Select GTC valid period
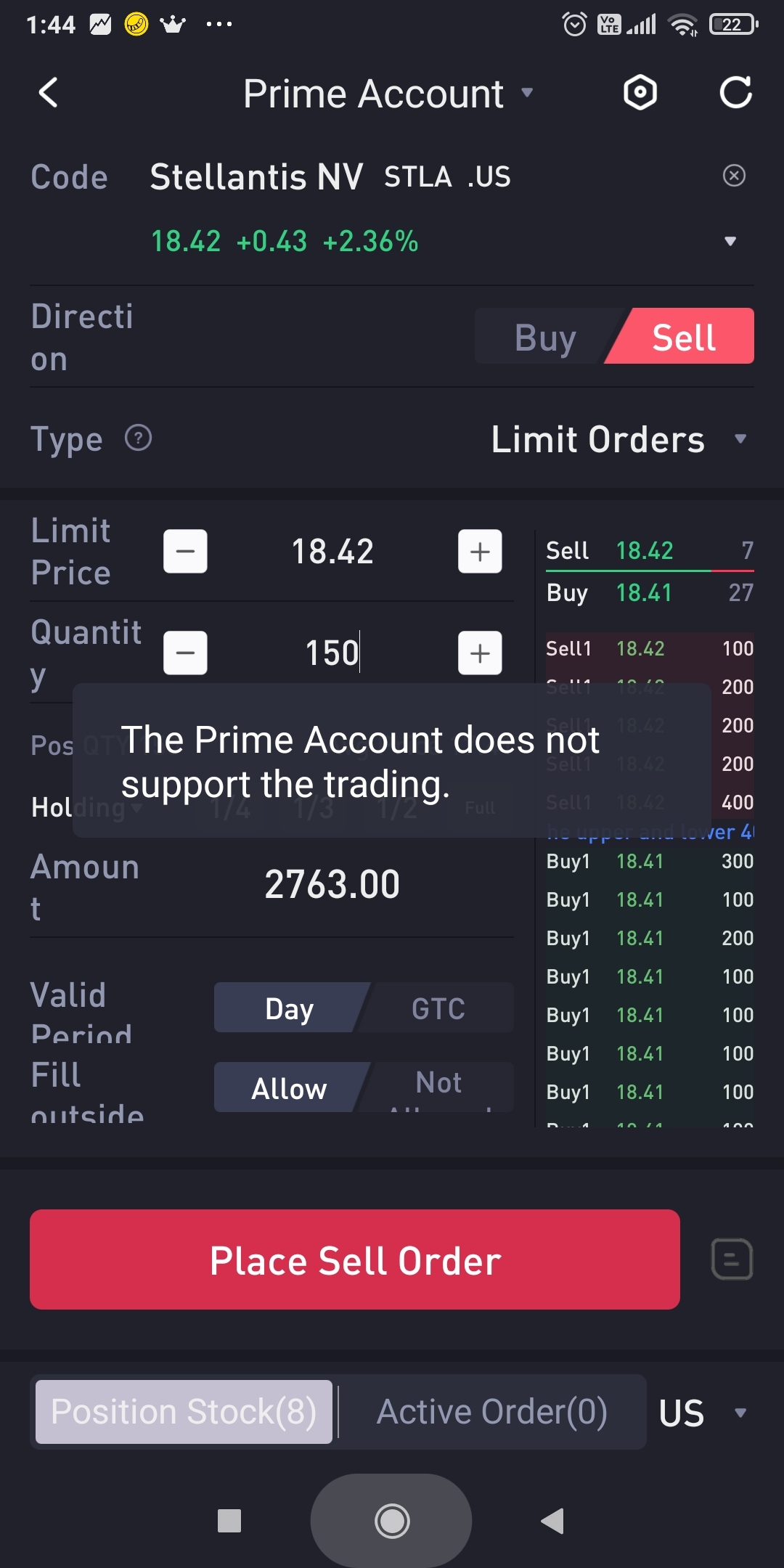The image size is (784, 1568). [438, 1008]
